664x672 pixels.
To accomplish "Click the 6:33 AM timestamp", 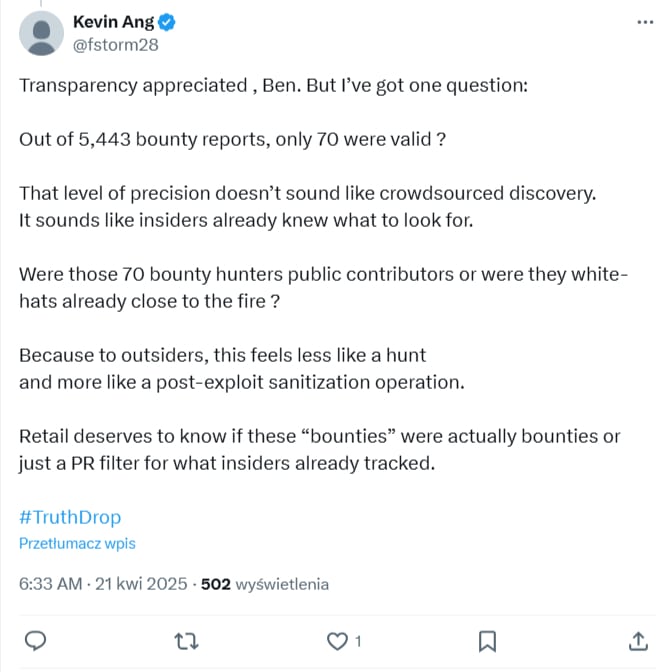I will [50, 584].
